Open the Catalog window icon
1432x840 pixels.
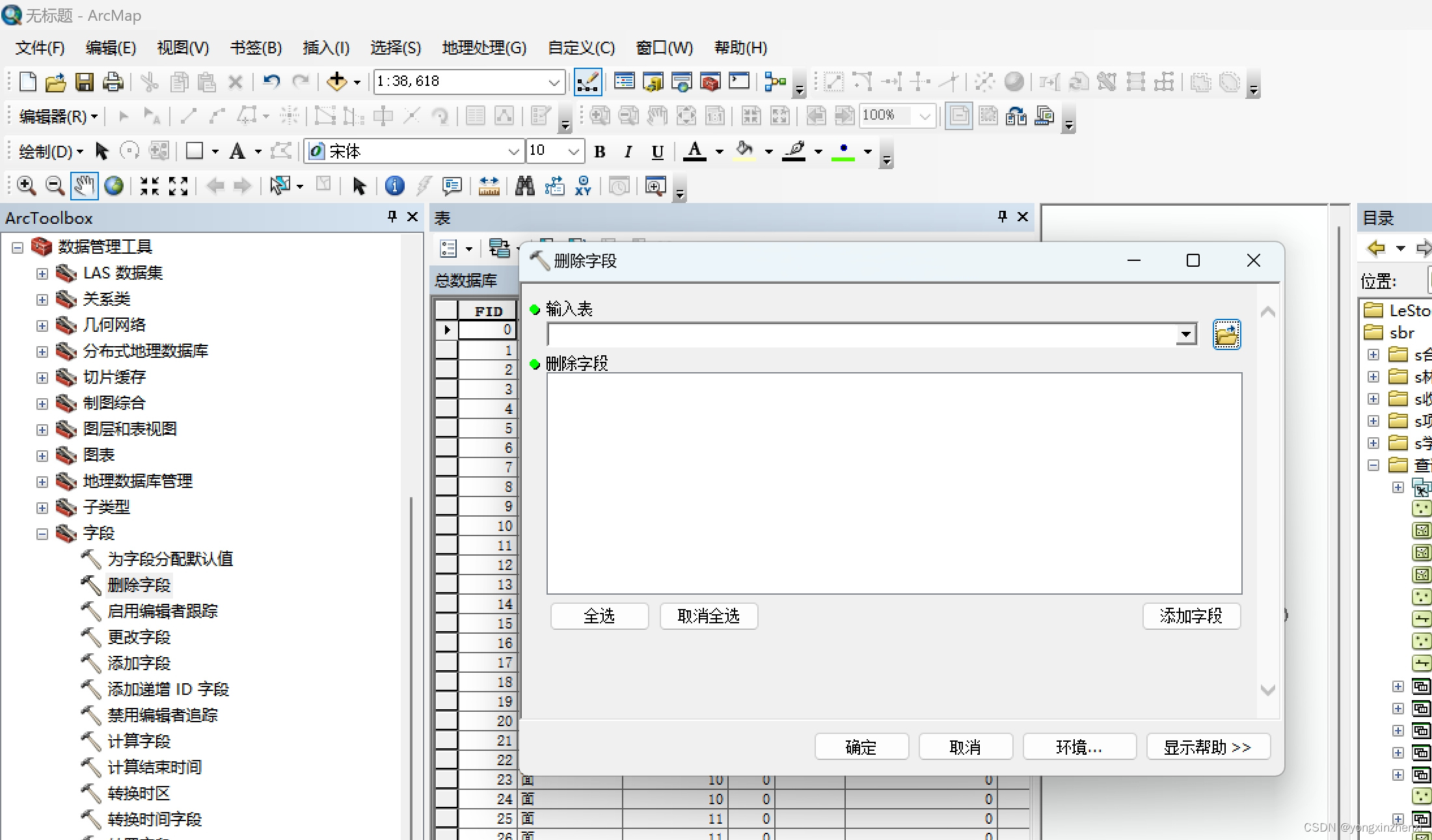click(x=653, y=82)
